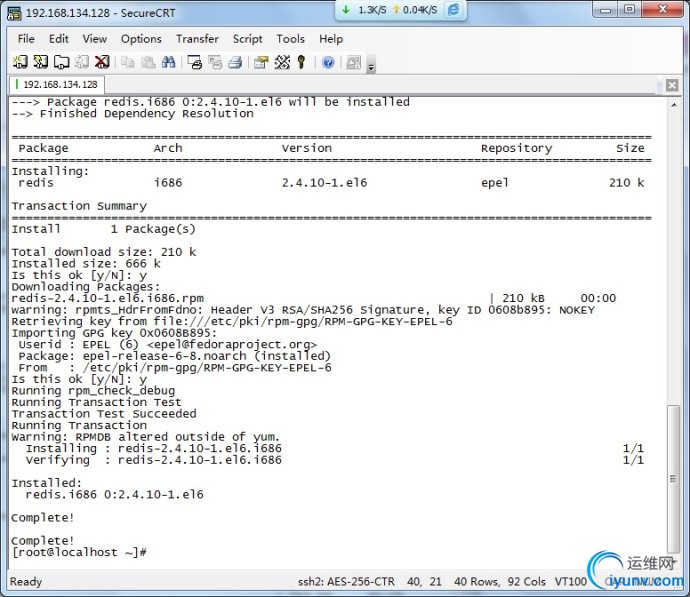
Task: Click 'Transaction Test Succeeded' line
Action: (x=104, y=414)
